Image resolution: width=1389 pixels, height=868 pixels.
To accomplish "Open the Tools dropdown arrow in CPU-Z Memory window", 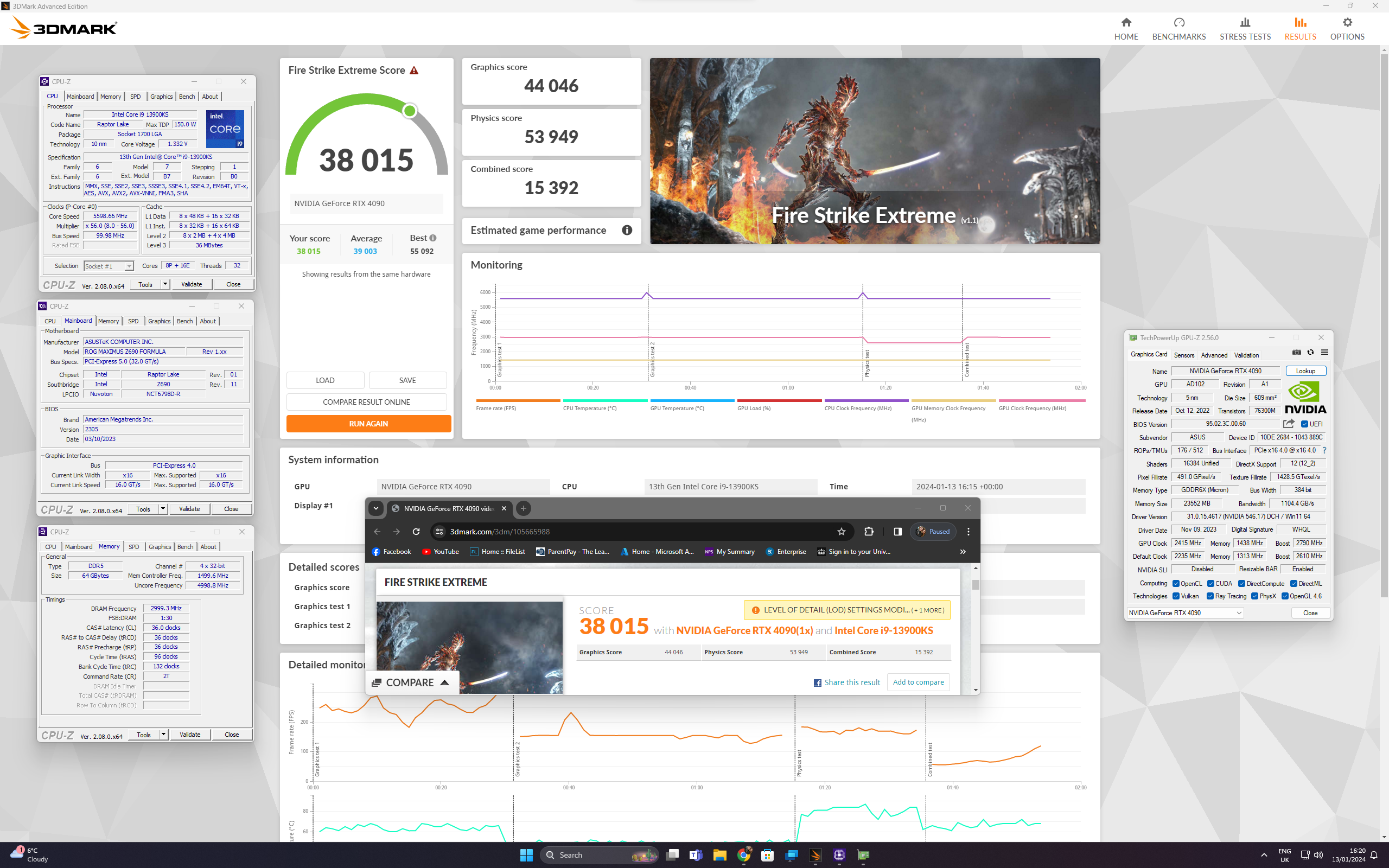I will pos(163,734).
